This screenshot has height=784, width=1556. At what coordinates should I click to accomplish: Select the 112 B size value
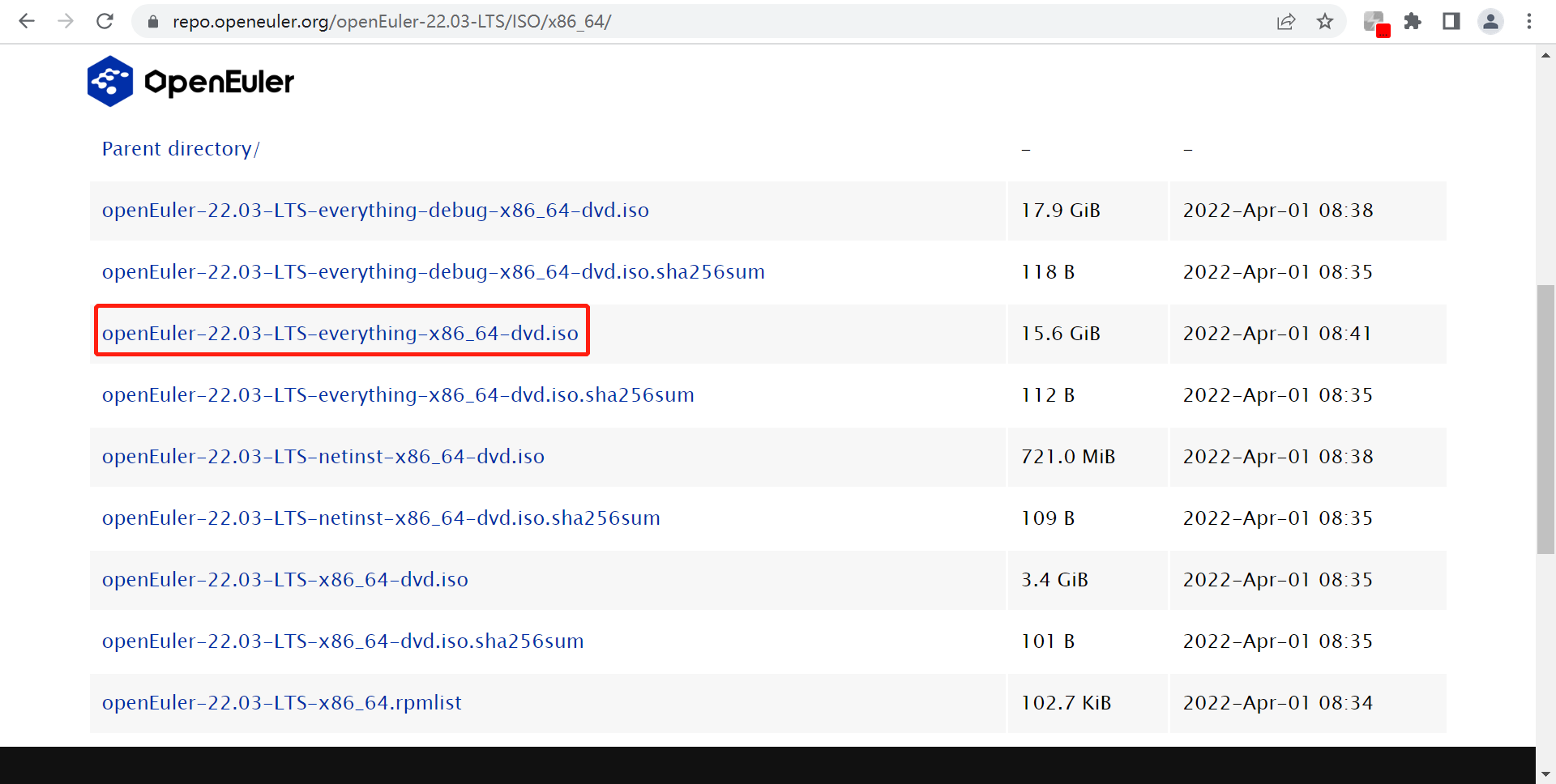(1048, 395)
